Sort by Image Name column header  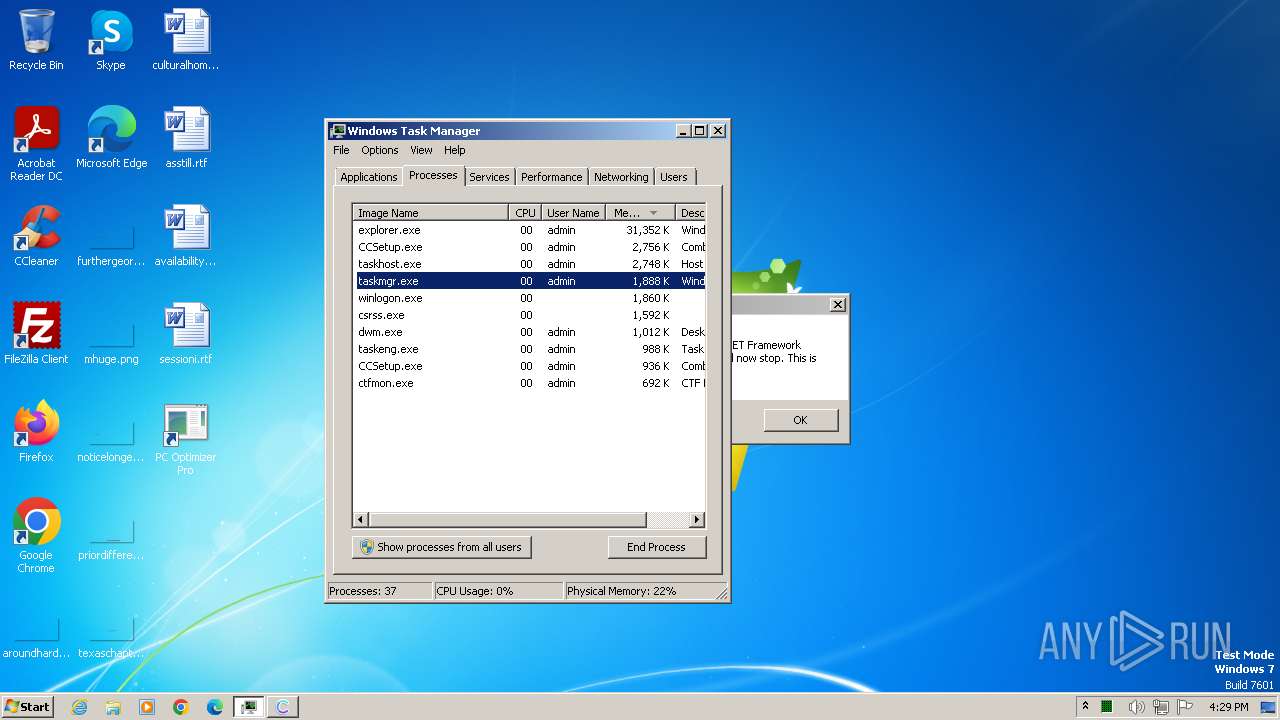click(x=431, y=213)
